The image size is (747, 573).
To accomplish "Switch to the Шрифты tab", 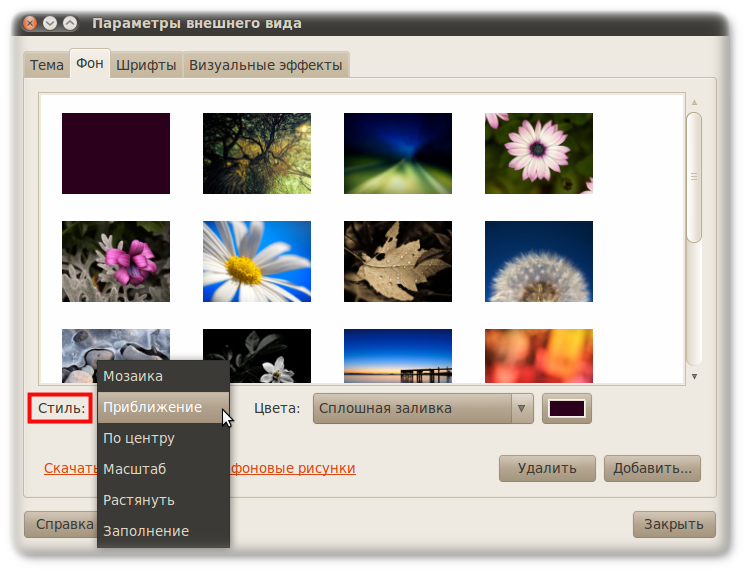I will coord(146,65).
